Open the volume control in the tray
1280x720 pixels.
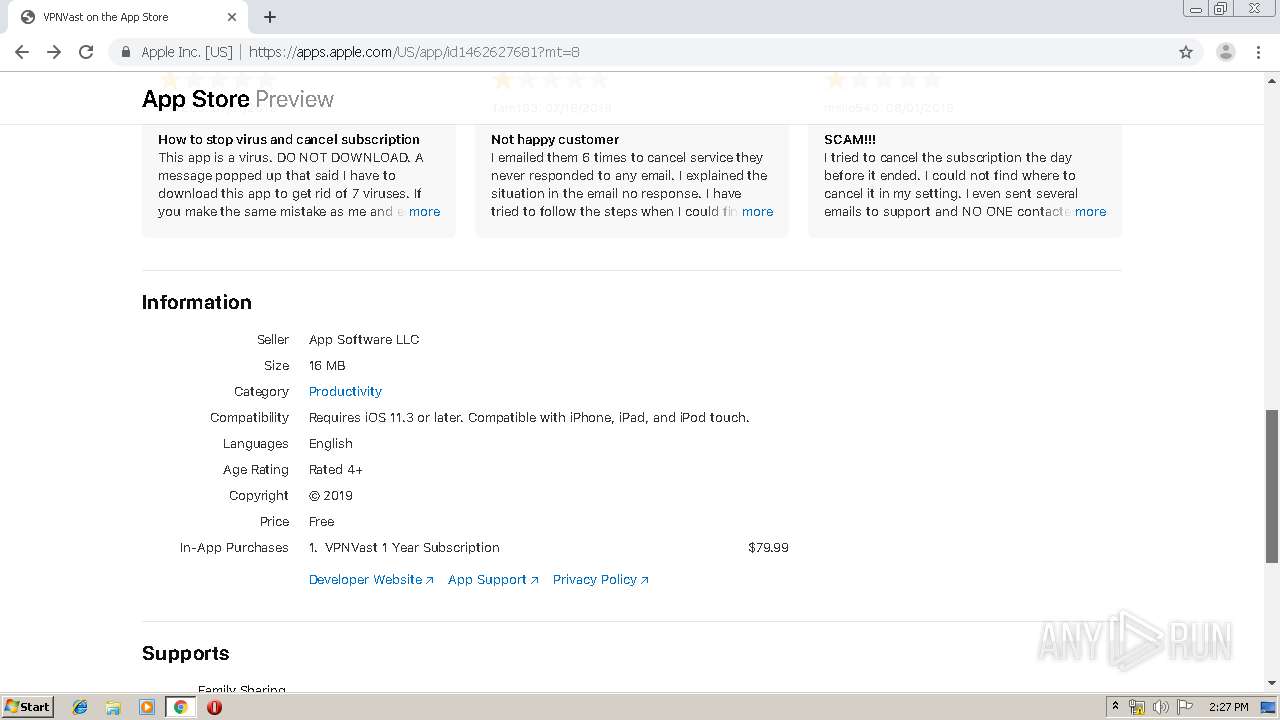[x=1161, y=707]
